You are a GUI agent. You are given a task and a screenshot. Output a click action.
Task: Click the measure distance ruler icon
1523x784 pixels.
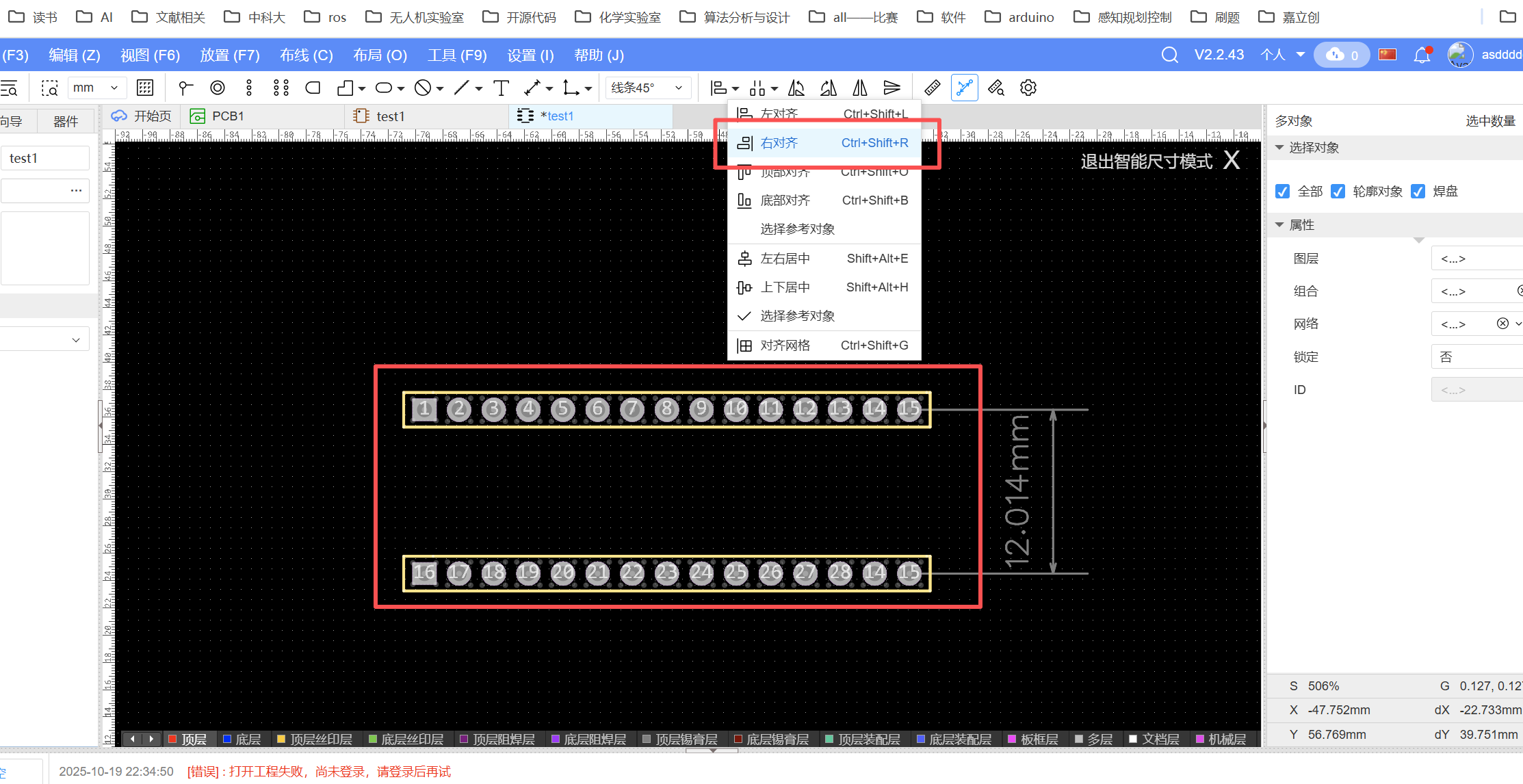(932, 88)
